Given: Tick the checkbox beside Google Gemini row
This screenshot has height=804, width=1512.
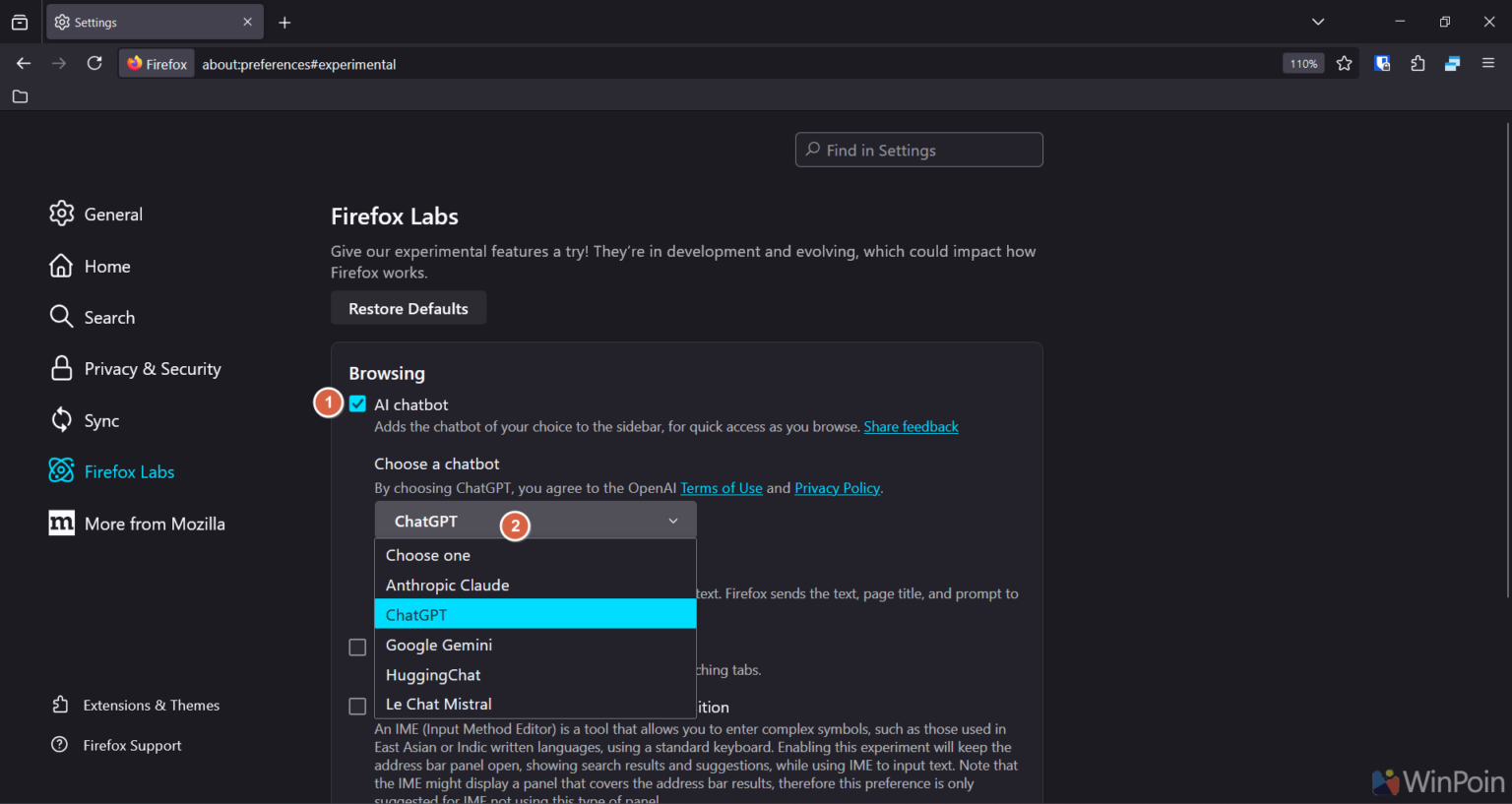Looking at the screenshot, I should (357, 647).
